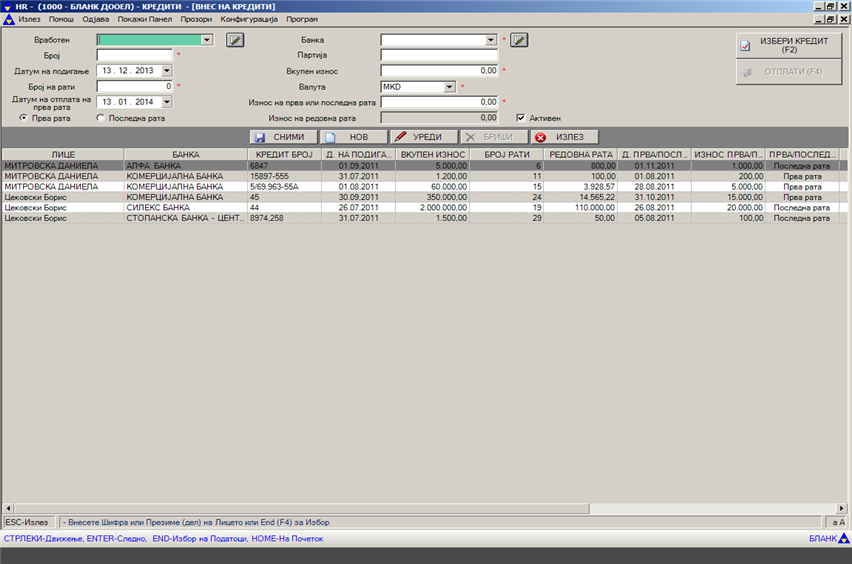Select the Прва рата radio button
This screenshot has width=852, height=564.
coord(23,118)
